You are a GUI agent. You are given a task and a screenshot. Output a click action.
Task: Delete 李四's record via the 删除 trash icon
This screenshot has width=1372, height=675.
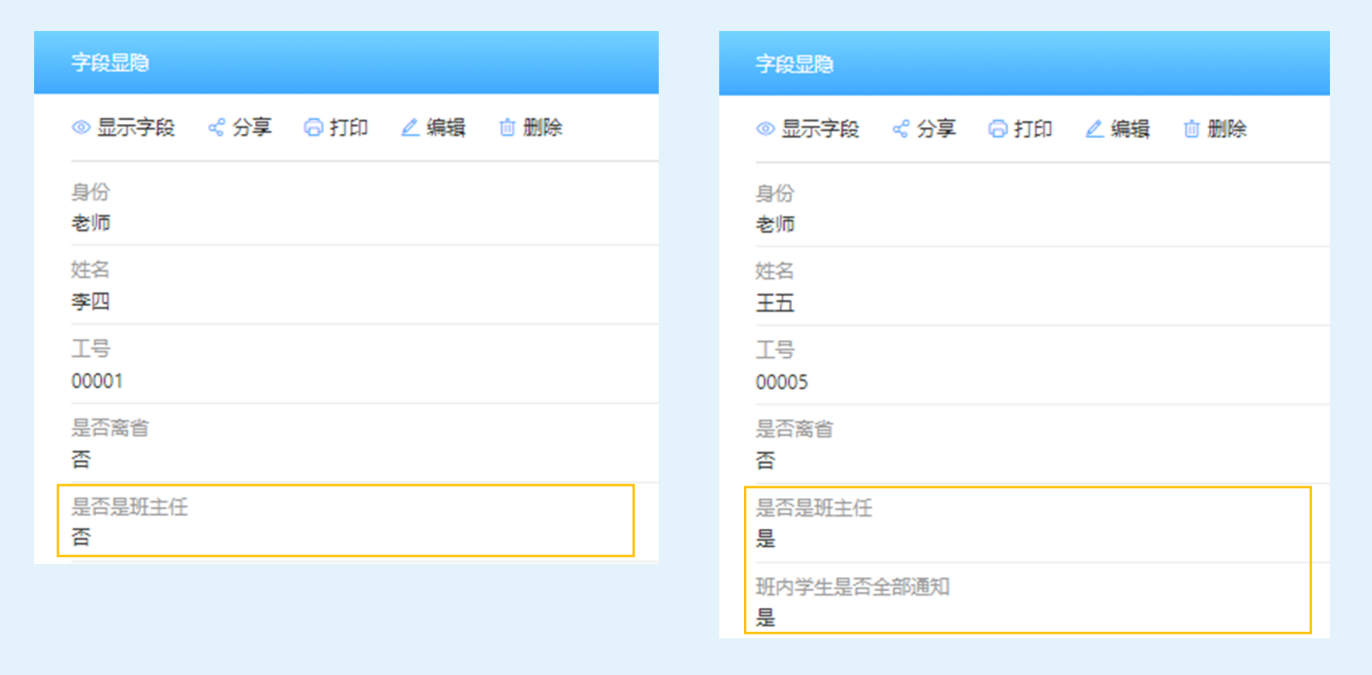point(508,128)
